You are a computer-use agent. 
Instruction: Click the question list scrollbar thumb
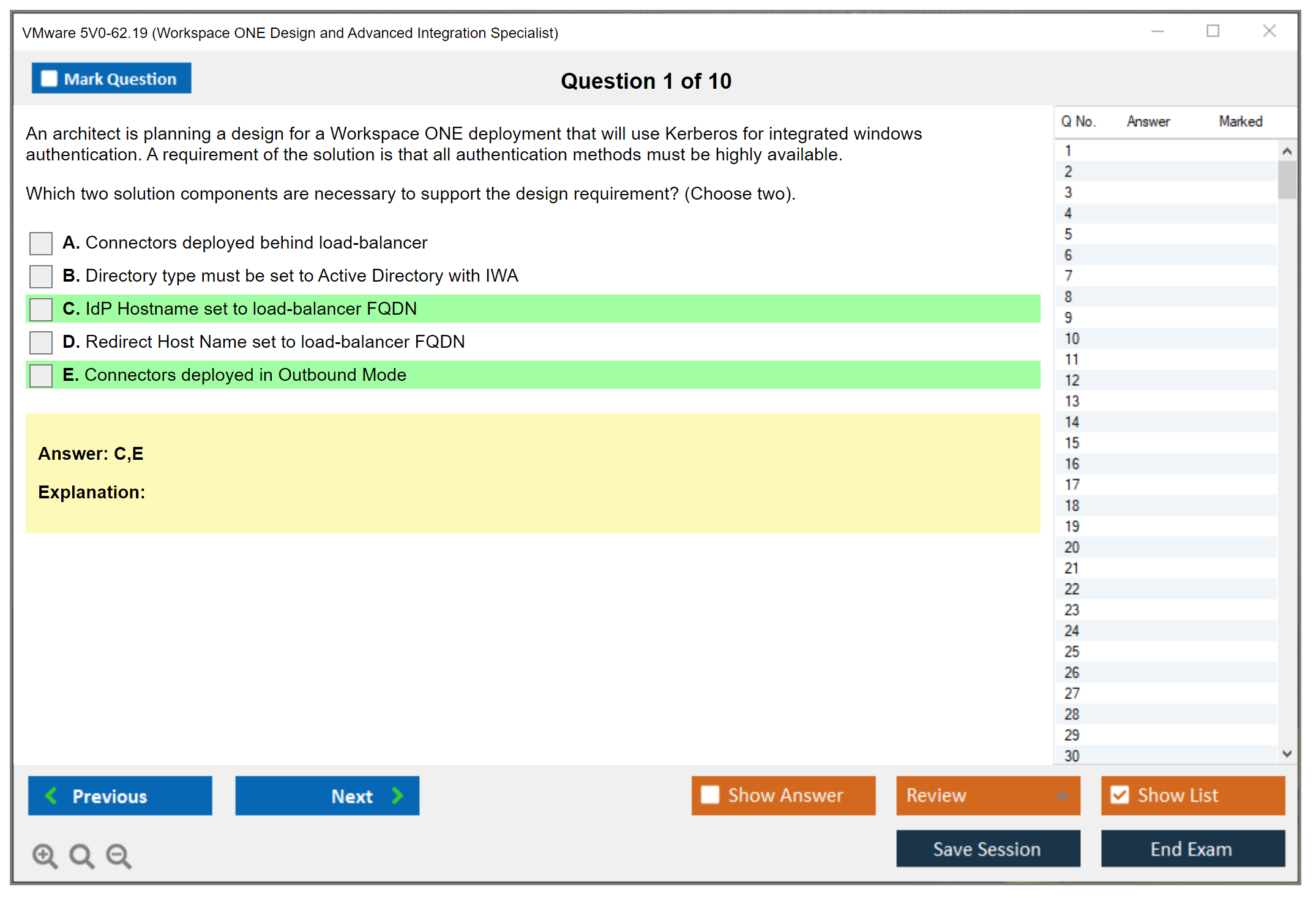1287,179
